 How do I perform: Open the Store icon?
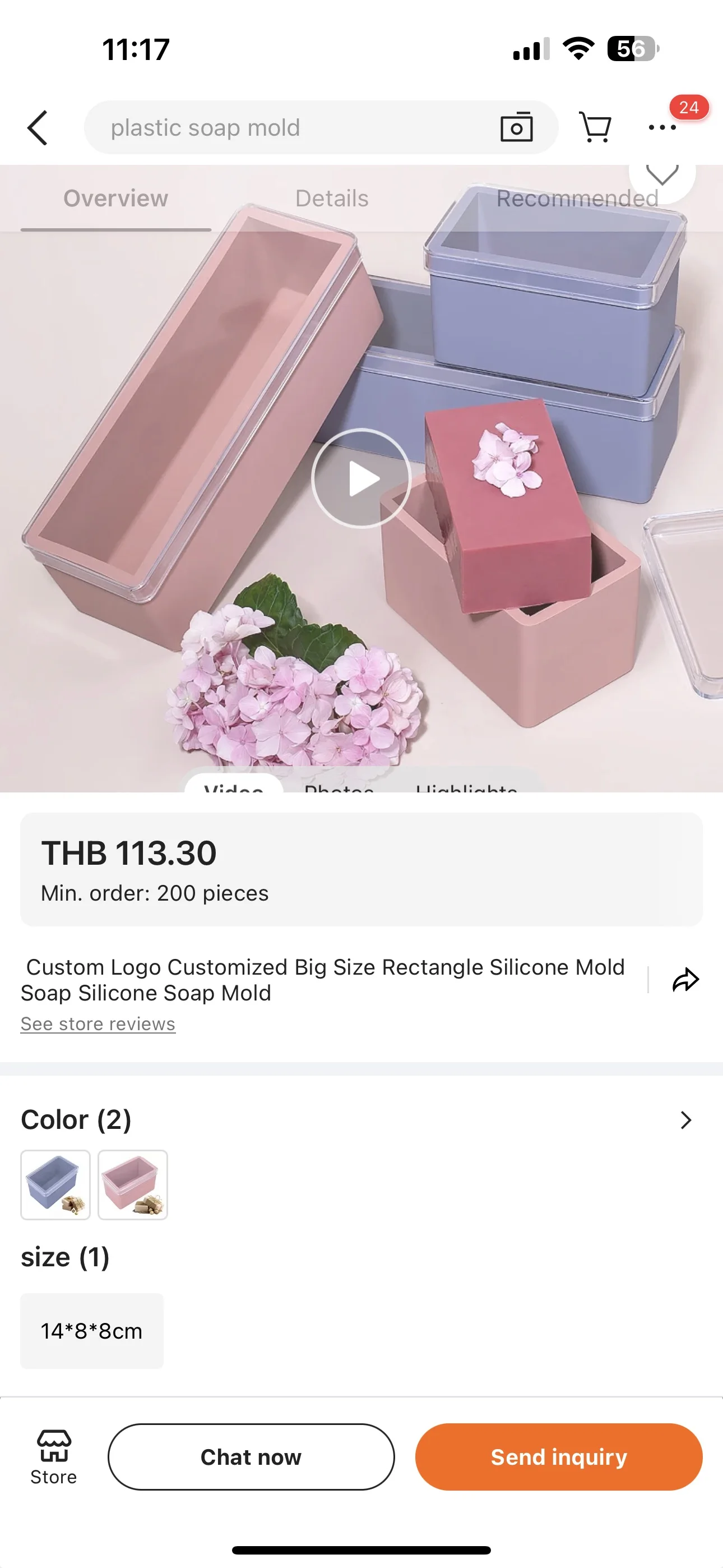point(54,1457)
